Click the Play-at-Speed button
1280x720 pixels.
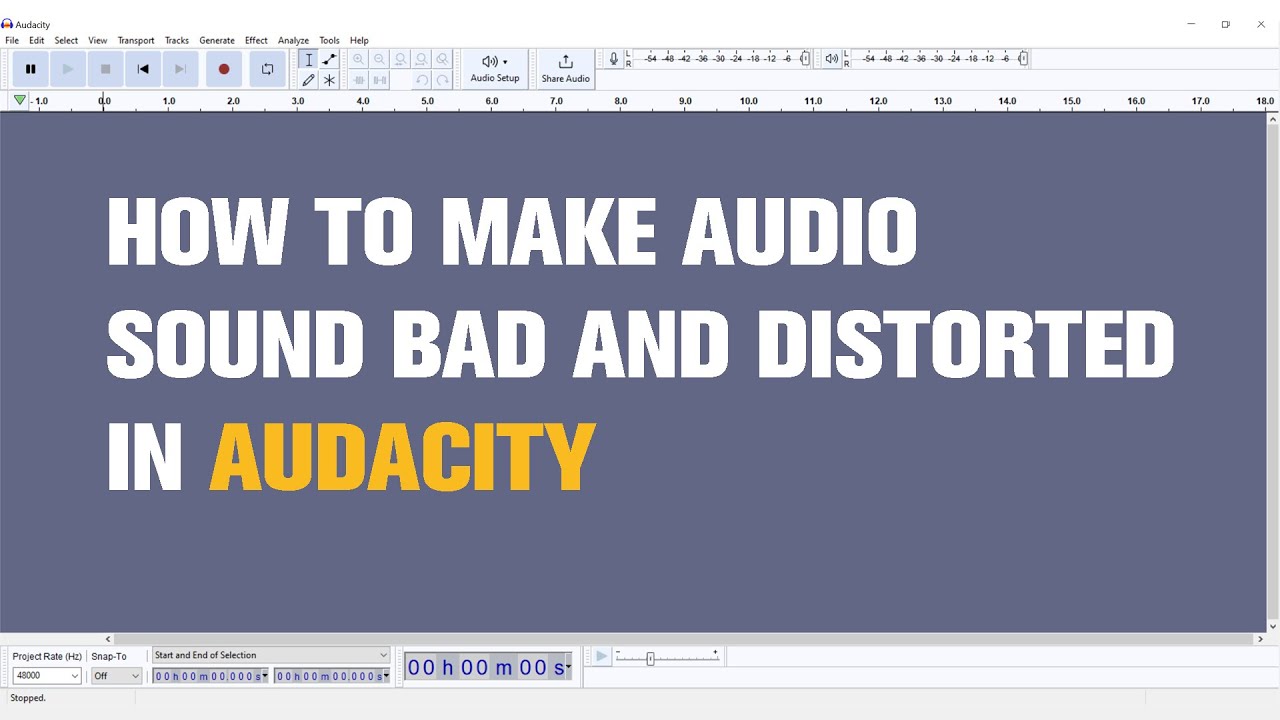click(x=601, y=656)
